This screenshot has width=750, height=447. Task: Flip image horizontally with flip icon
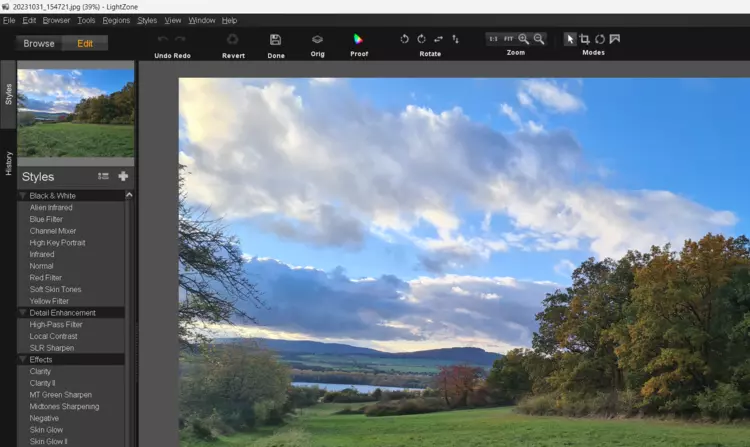pos(438,39)
